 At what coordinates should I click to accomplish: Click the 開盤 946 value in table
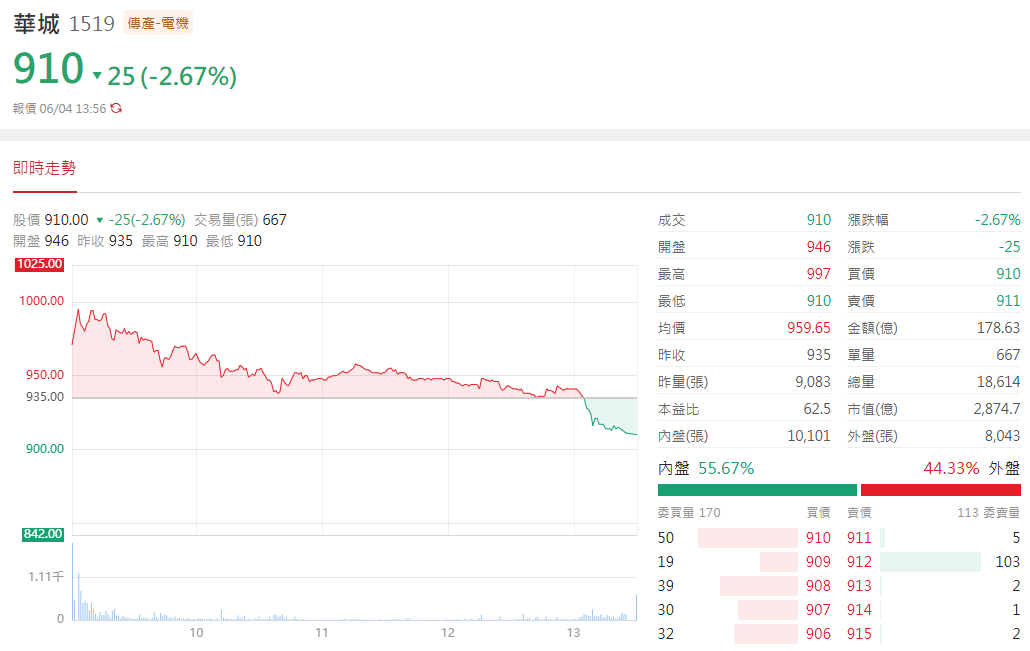pyautogui.click(x=818, y=247)
